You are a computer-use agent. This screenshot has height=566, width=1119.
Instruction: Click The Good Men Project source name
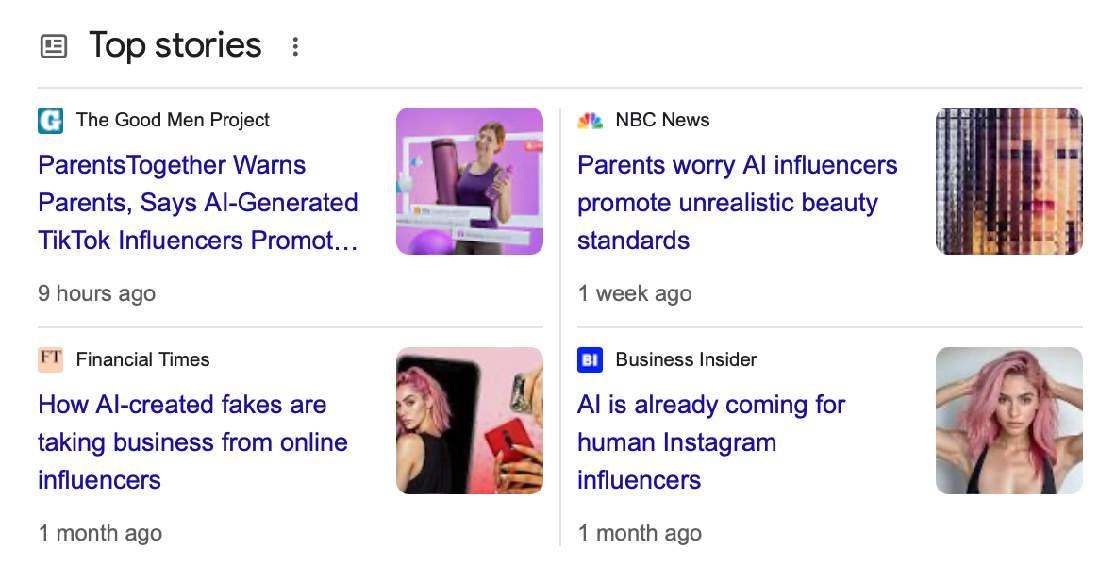coord(173,120)
